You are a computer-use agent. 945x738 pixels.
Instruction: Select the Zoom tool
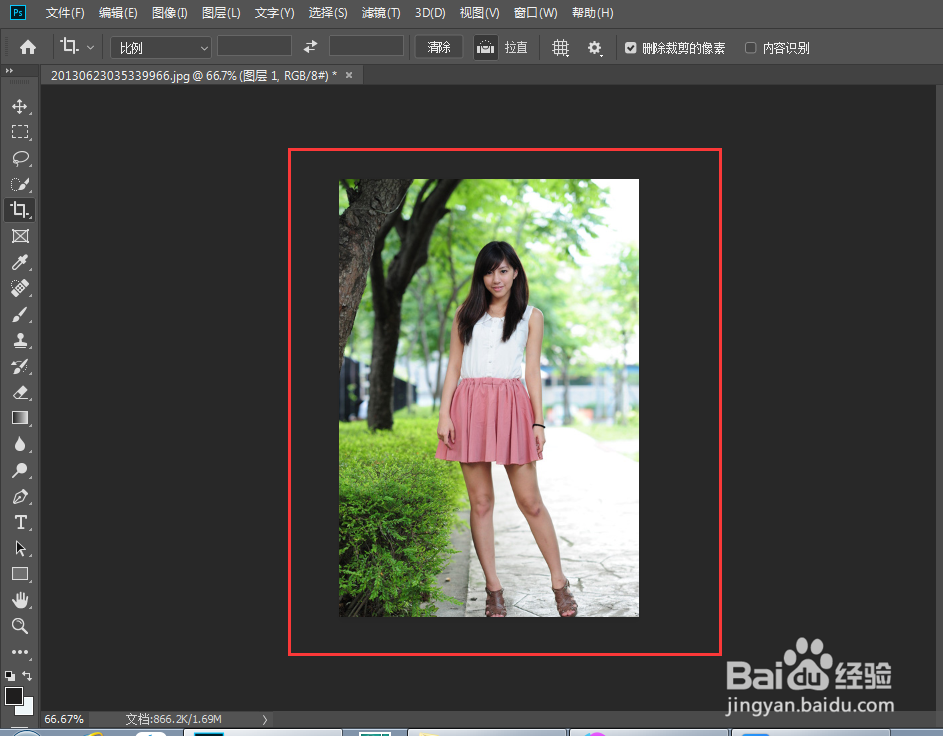(x=20, y=626)
